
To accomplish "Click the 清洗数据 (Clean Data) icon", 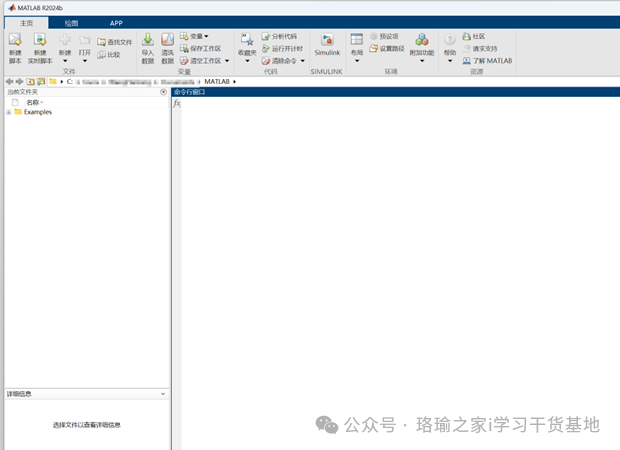I will coord(167,40).
